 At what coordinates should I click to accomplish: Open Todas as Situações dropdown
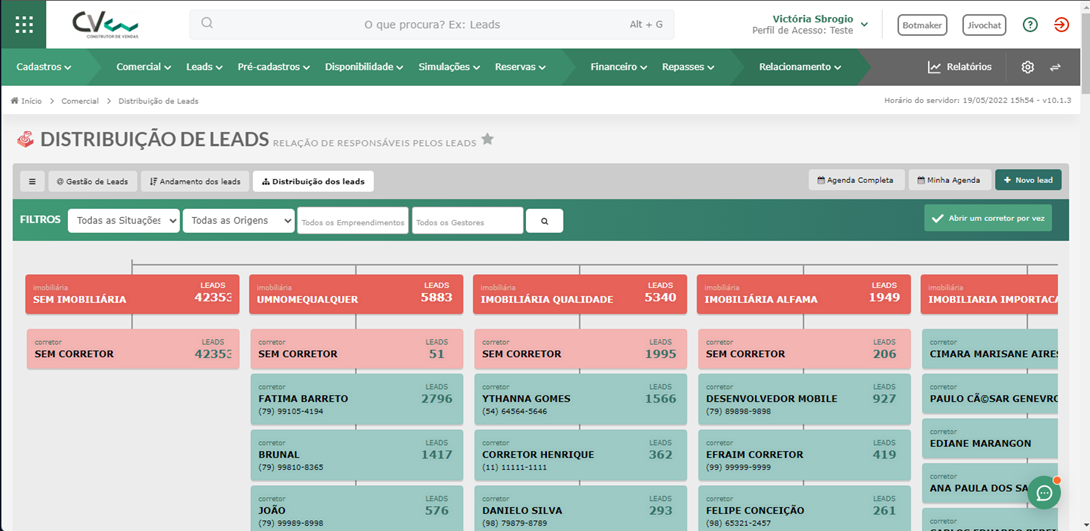click(x=124, y=221)
